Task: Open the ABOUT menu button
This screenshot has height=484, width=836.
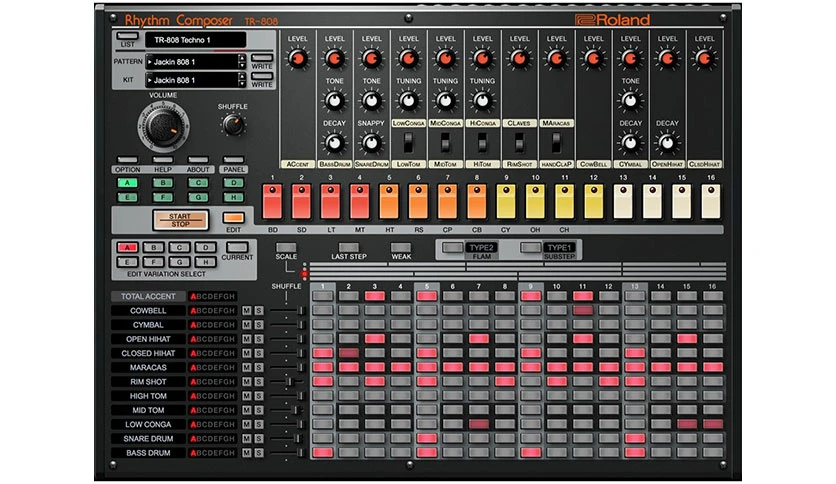Action: [198, 159]
